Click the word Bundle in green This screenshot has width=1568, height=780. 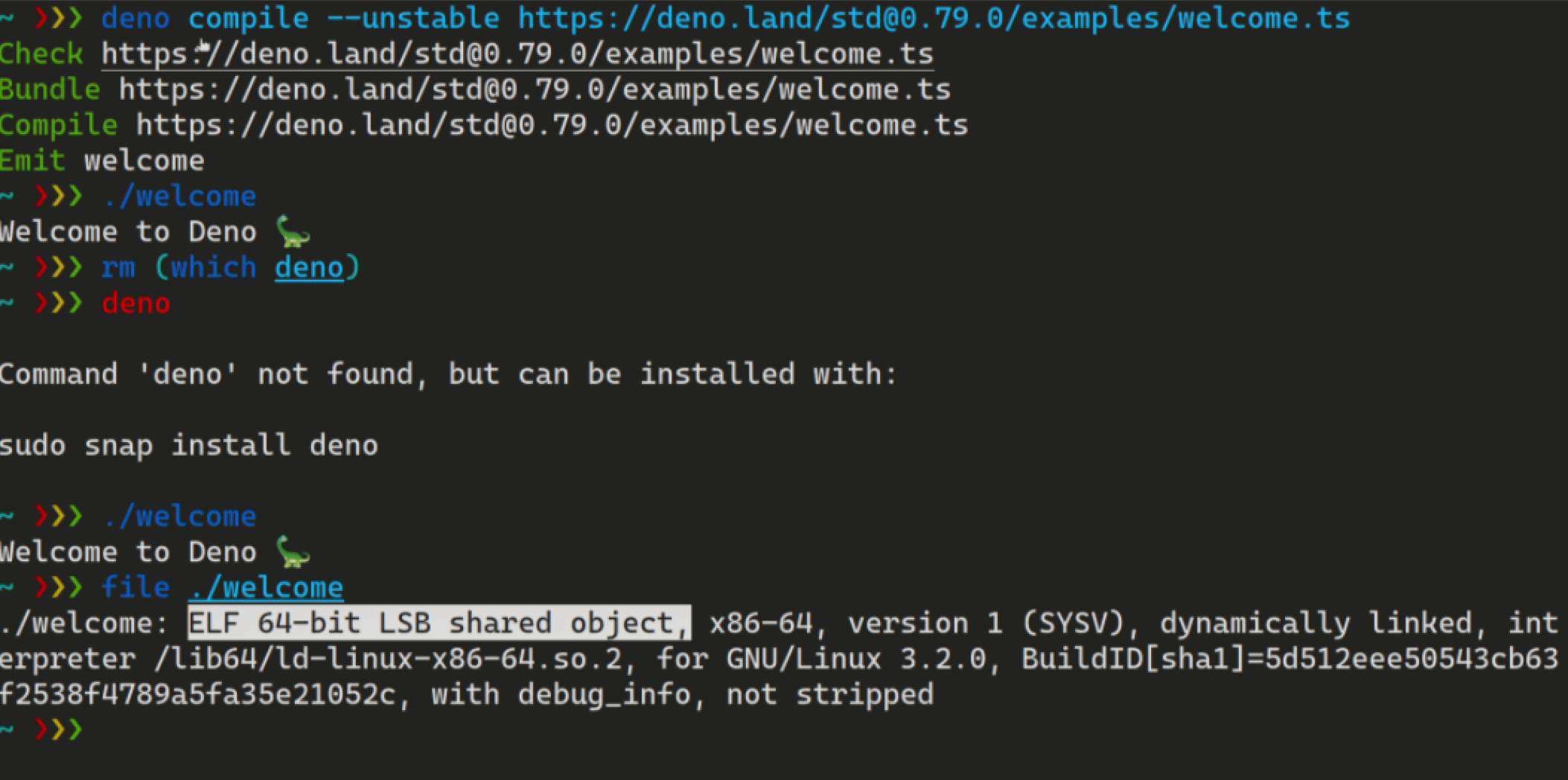tap(50, 90)
